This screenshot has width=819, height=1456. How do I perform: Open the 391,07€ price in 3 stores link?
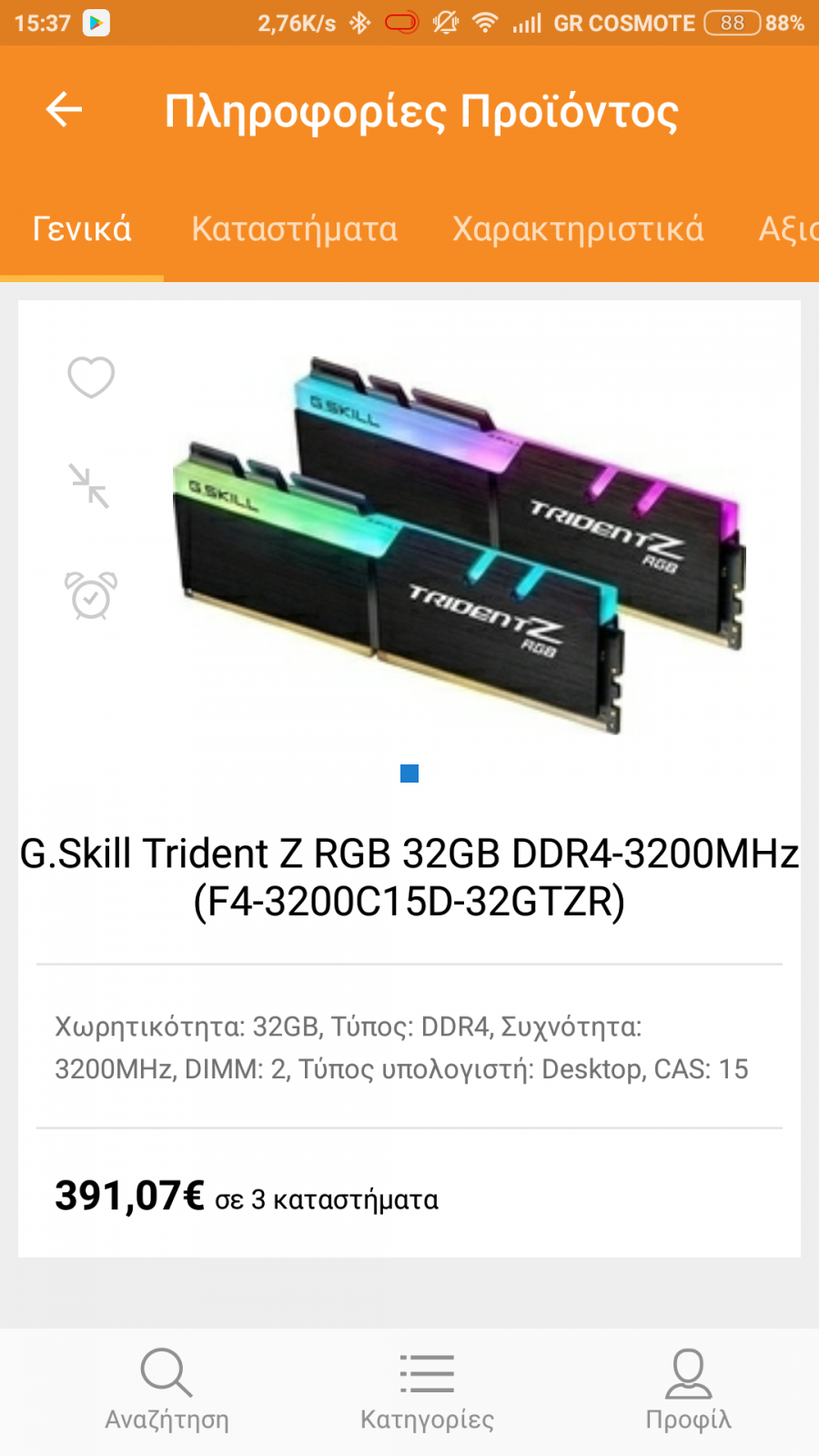point(247,1196)
